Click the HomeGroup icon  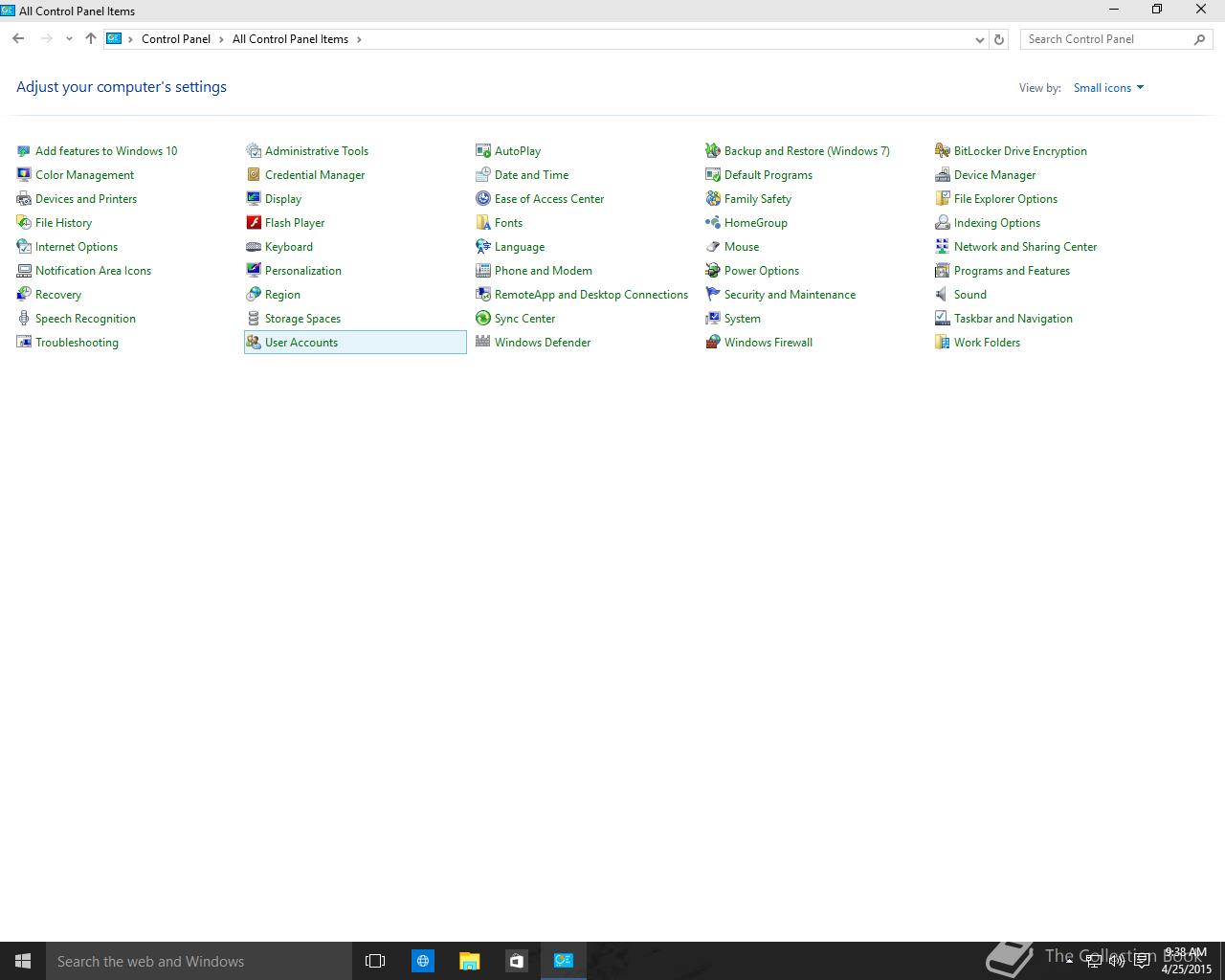point(713,222)
